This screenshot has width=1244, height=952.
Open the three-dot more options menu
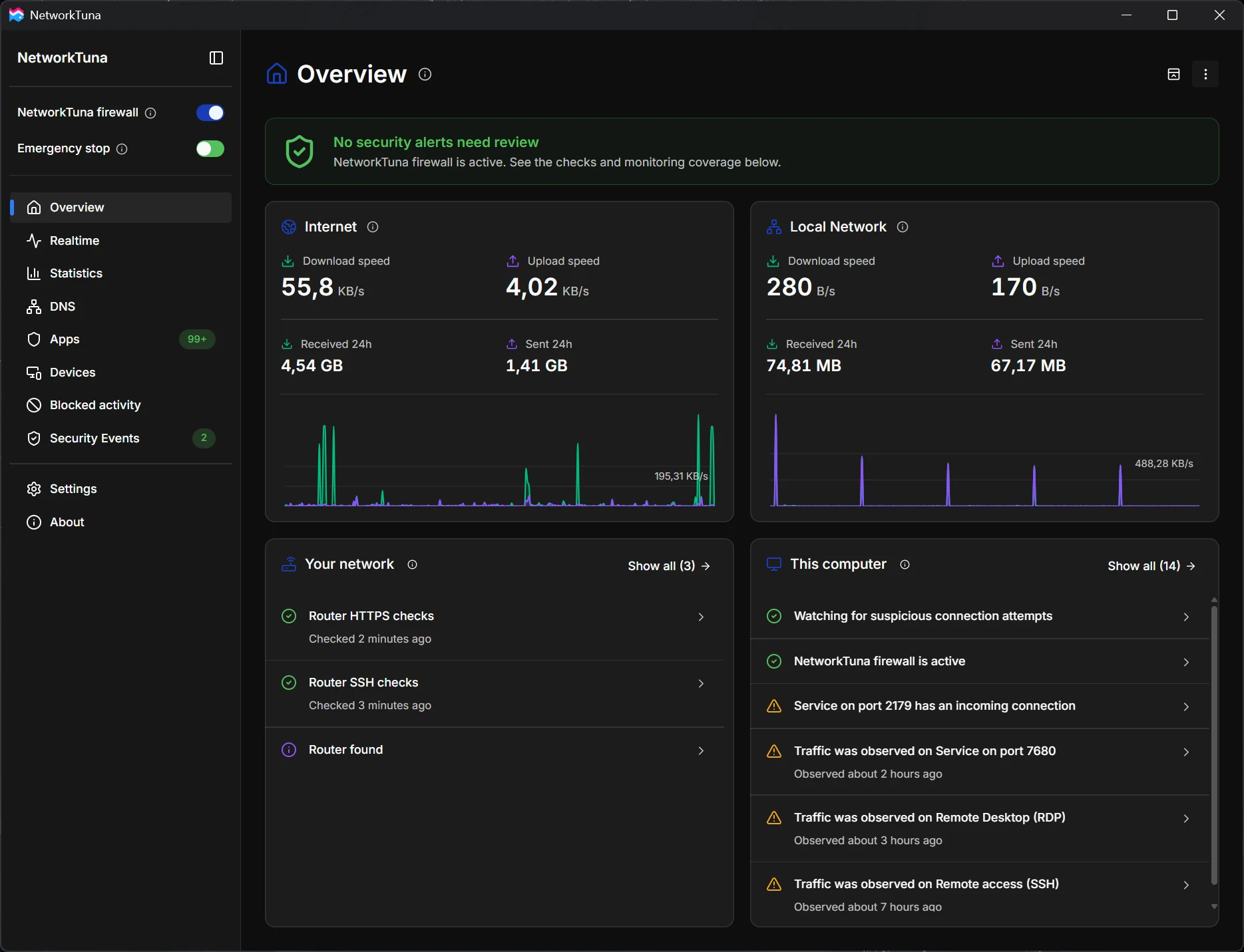pyautogui.click(x=1205, y=74)
